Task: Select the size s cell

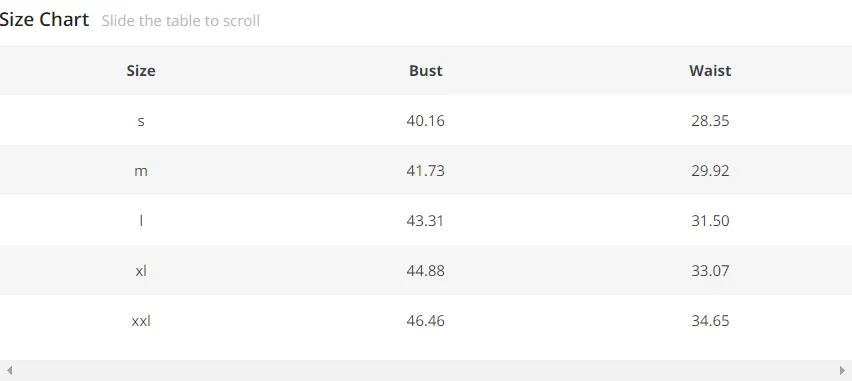Action: coord(141,121)
